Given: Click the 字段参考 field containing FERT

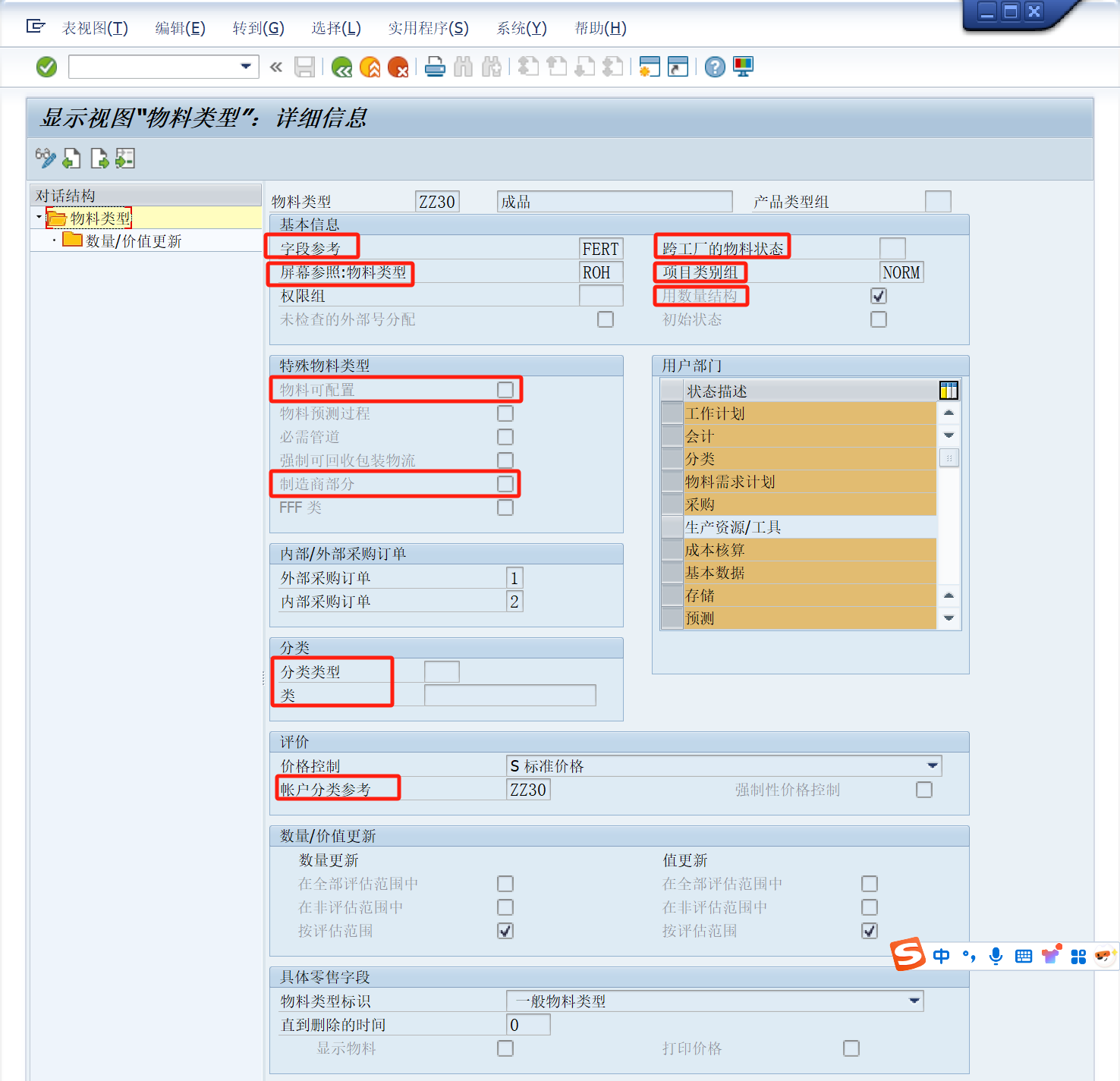Looking at the screenshot, I should click(601, 249).
